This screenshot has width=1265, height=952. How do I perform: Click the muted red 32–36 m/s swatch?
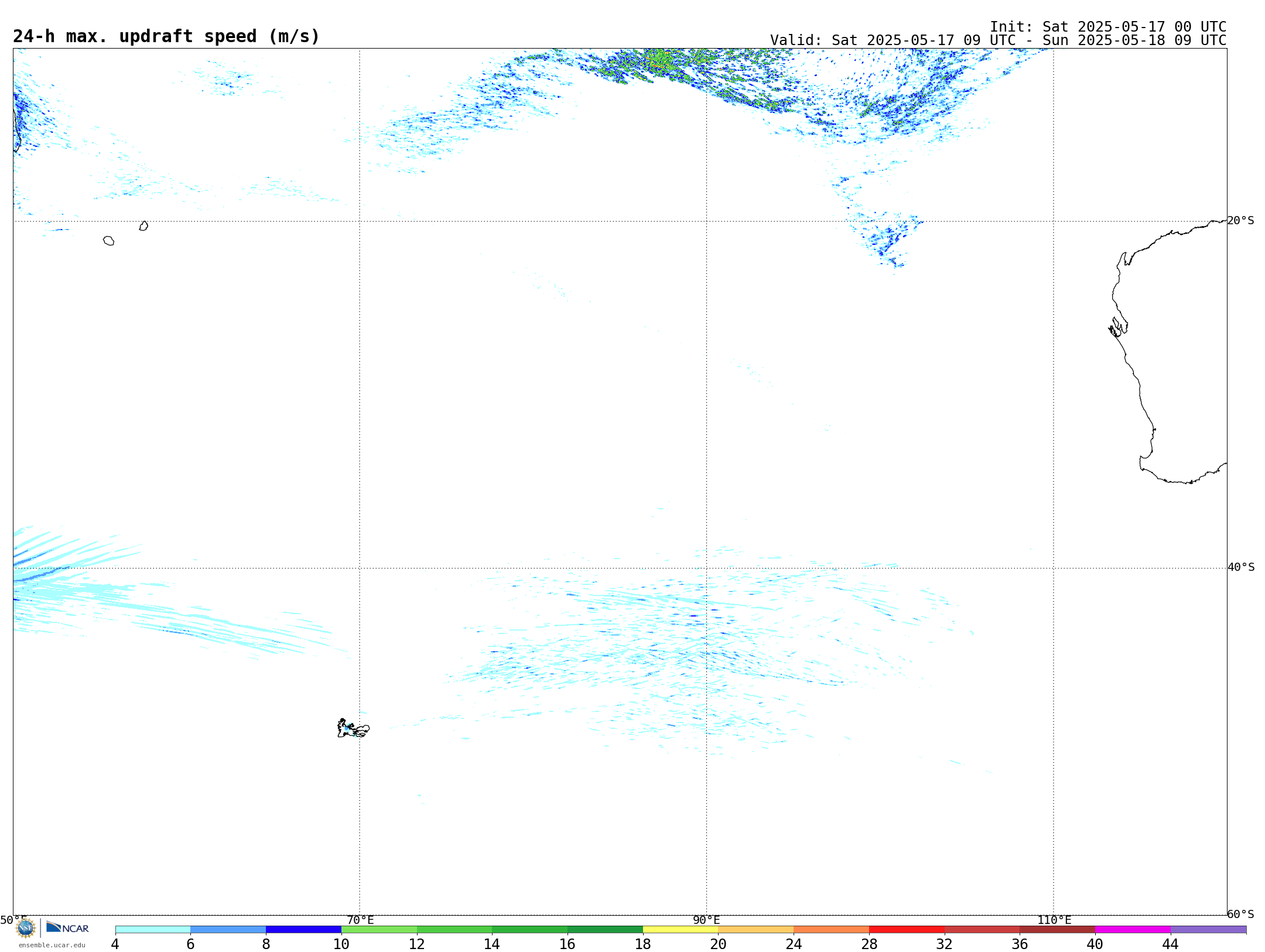pyautogui.click(x=982, y=929)
